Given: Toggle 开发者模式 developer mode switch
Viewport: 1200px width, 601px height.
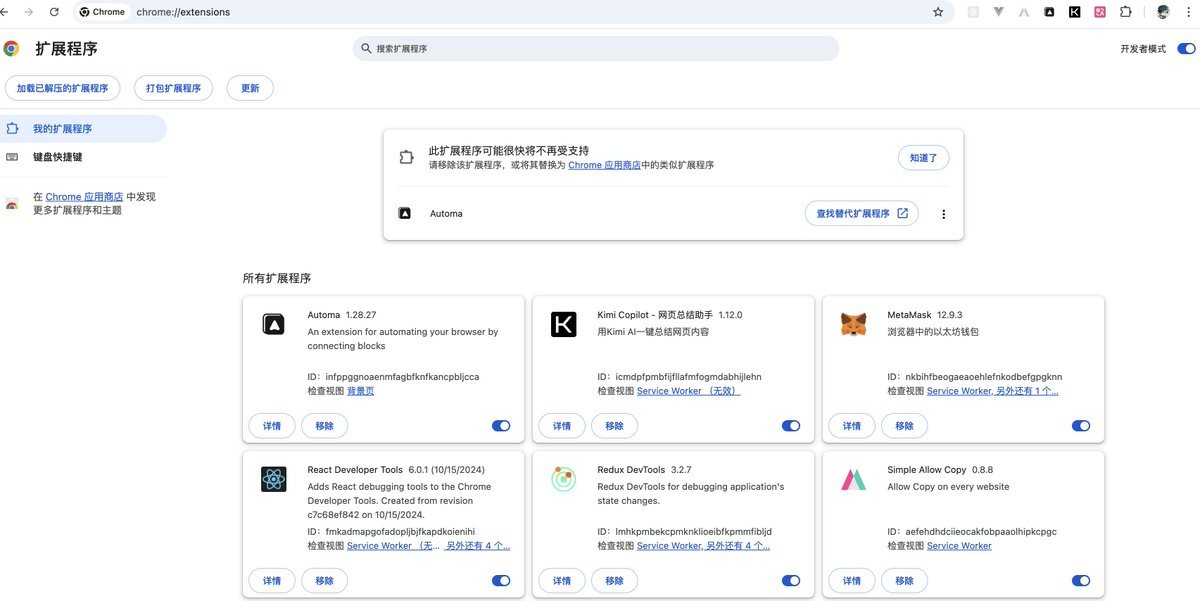Looking at the screenshot, I should [1187, 48].
